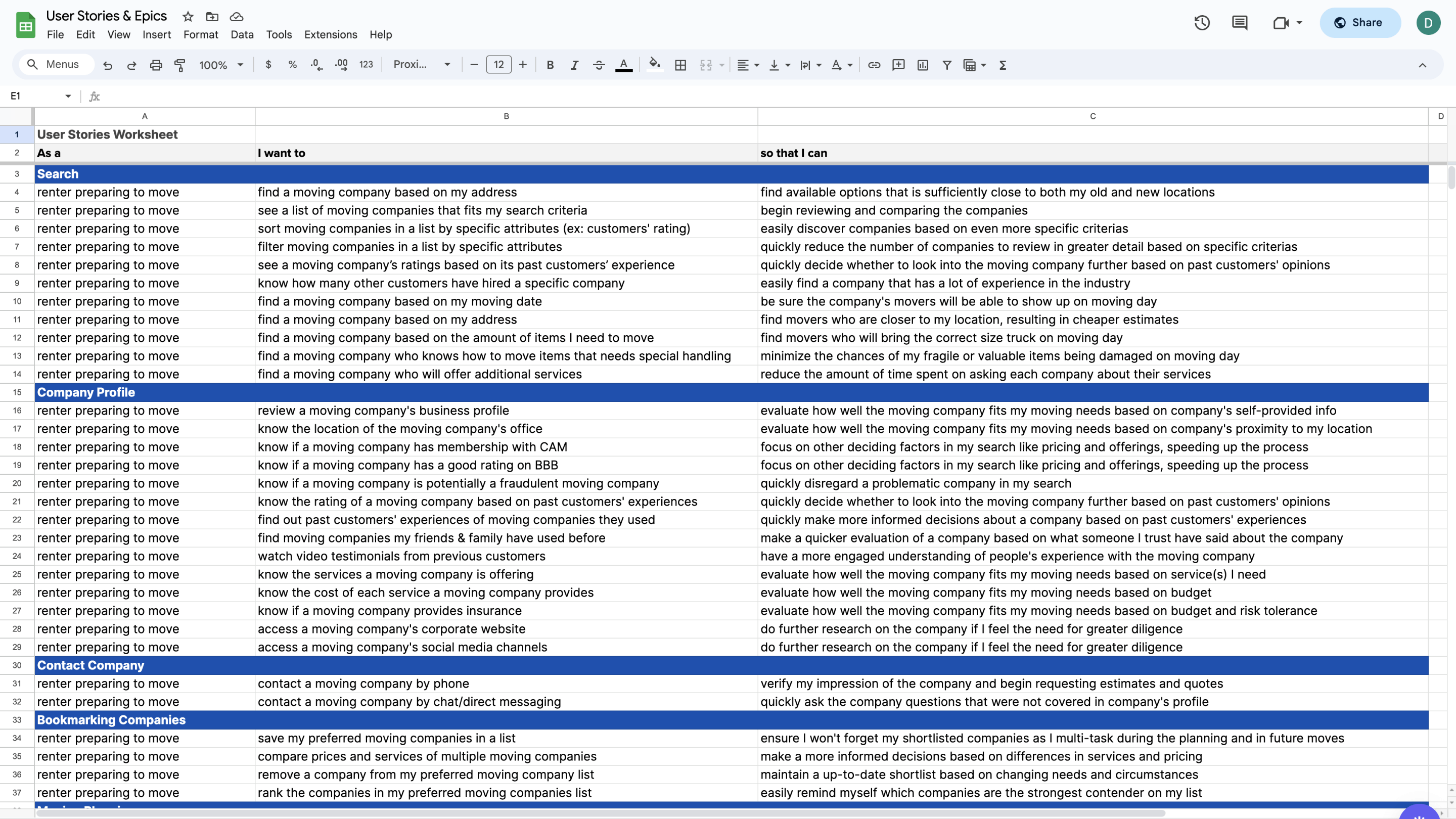Image resolution: width=1456 pixels, height=819 pixels.
Task: Select row 15 header
Action: tap(17, 392)
